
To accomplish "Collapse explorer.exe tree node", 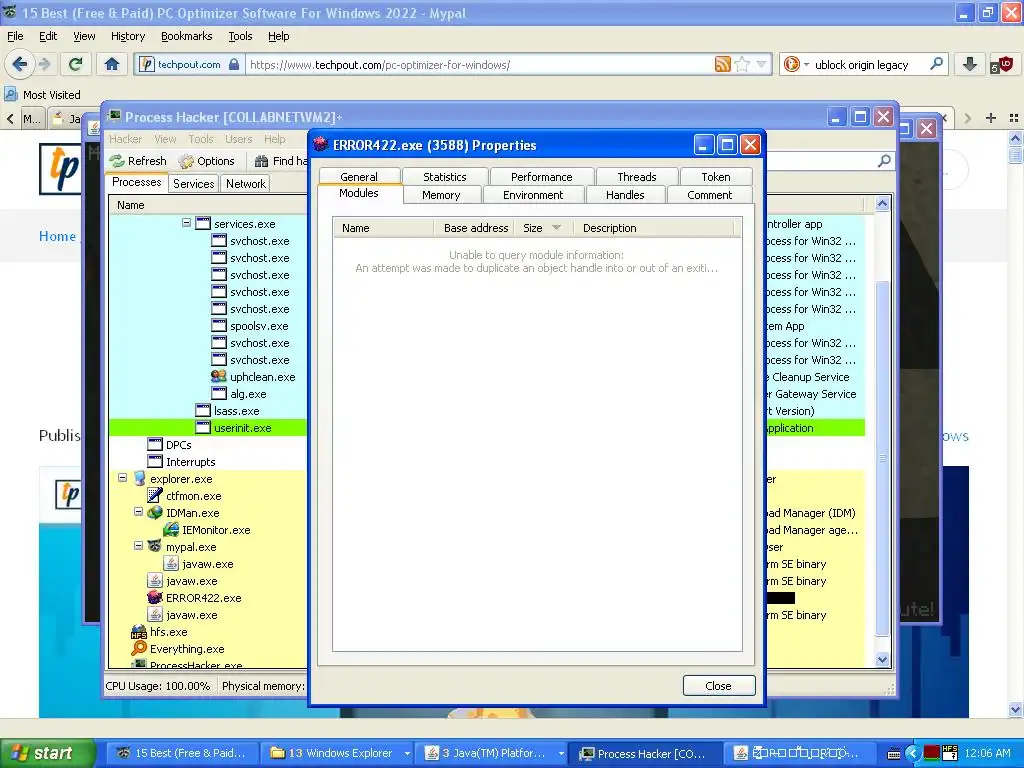I will pos(122,477).
